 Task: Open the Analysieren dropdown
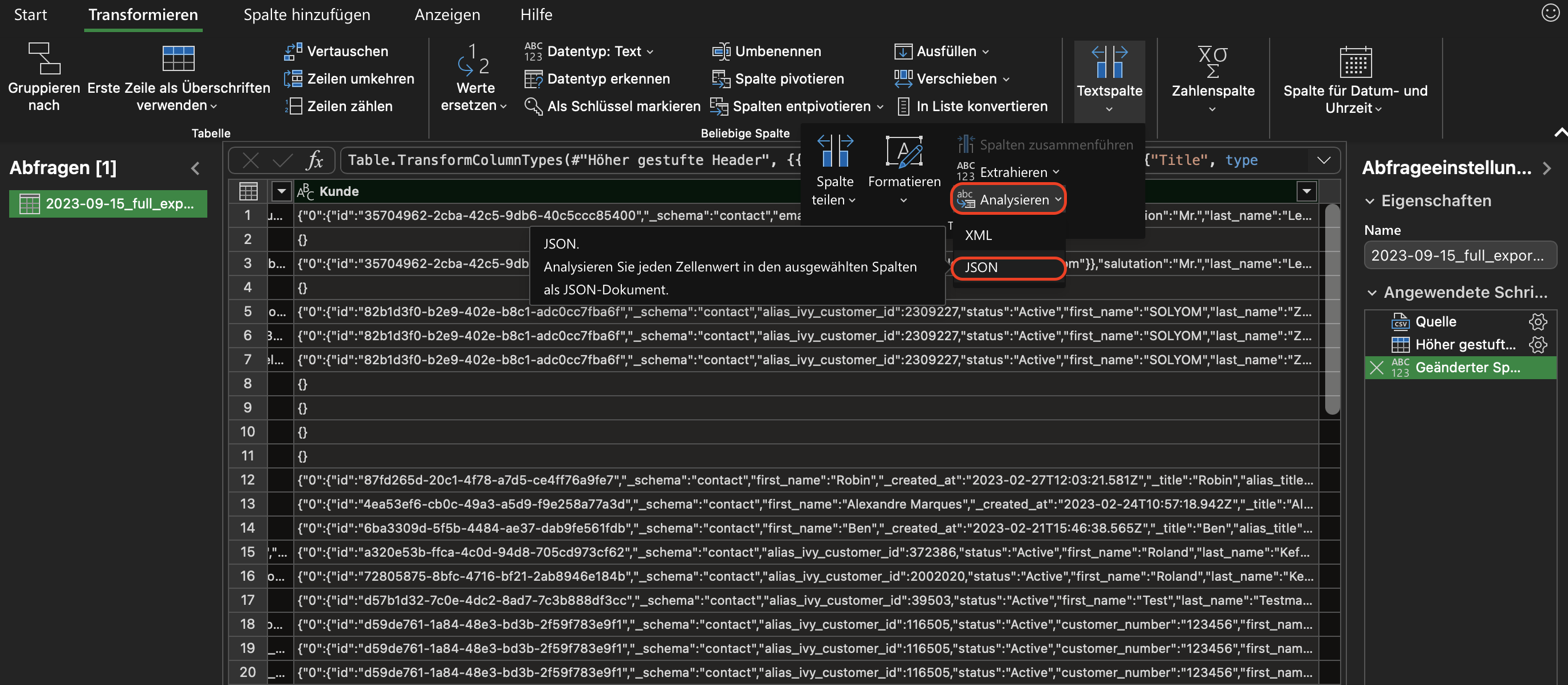(x=1008, y=200)
